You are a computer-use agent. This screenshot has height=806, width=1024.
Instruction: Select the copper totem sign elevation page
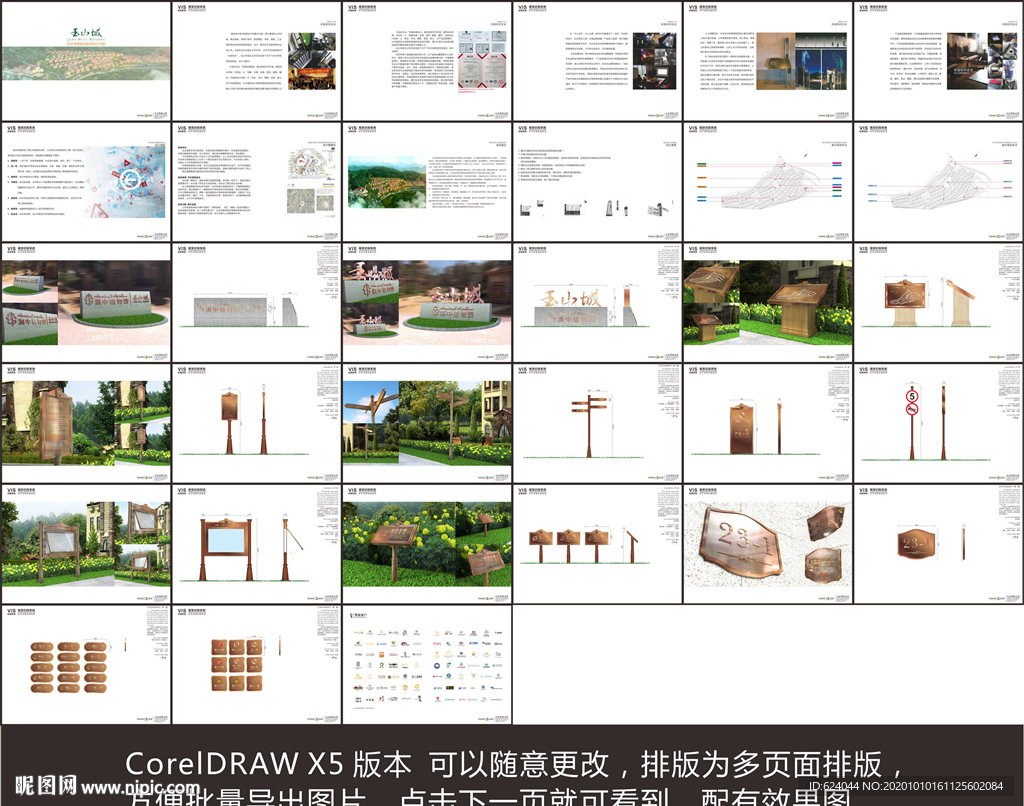tap(767, 423)
